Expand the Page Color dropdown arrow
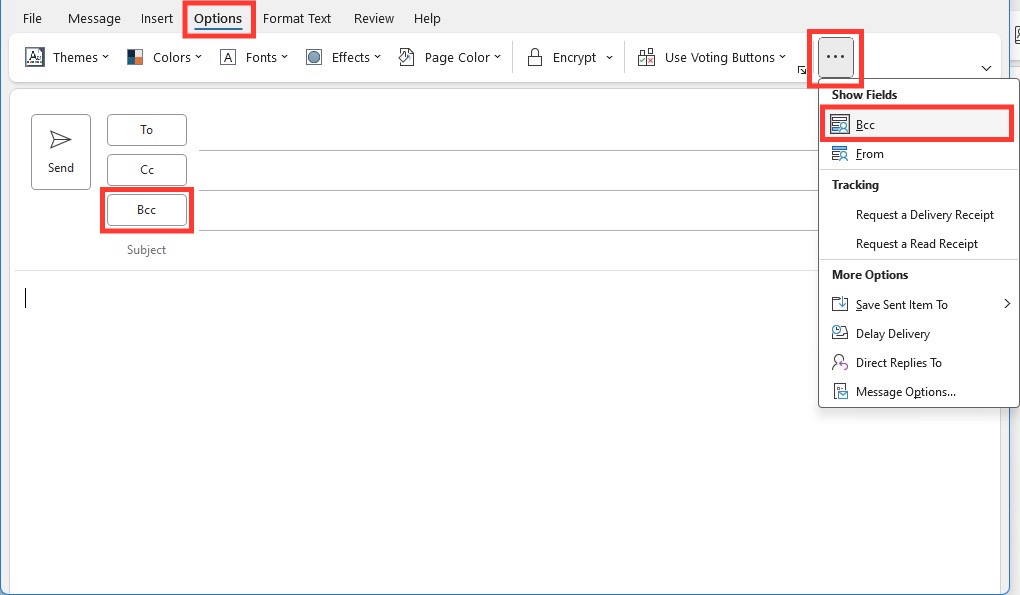 [x=498, y=57]
